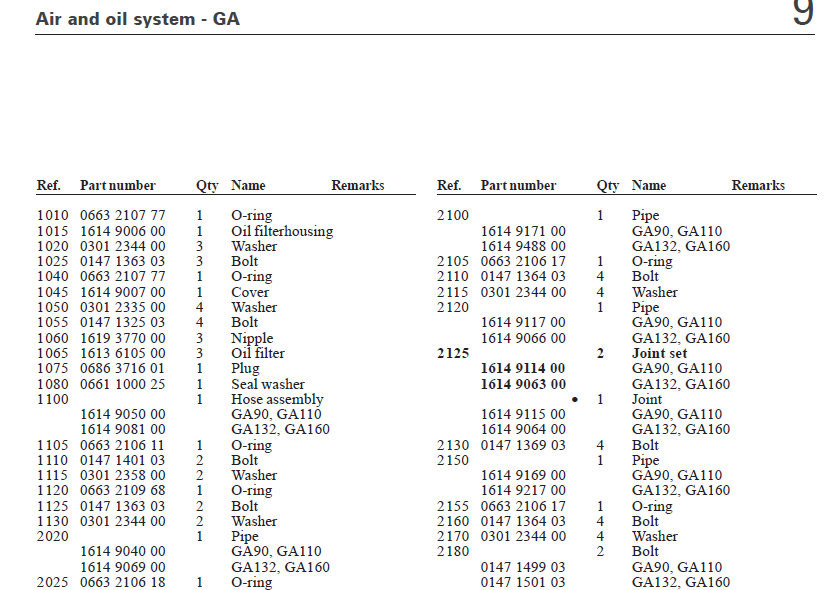The height and width of the screenshot is (590, 837).
Task: Select ref number 2115
Action: 453,292
